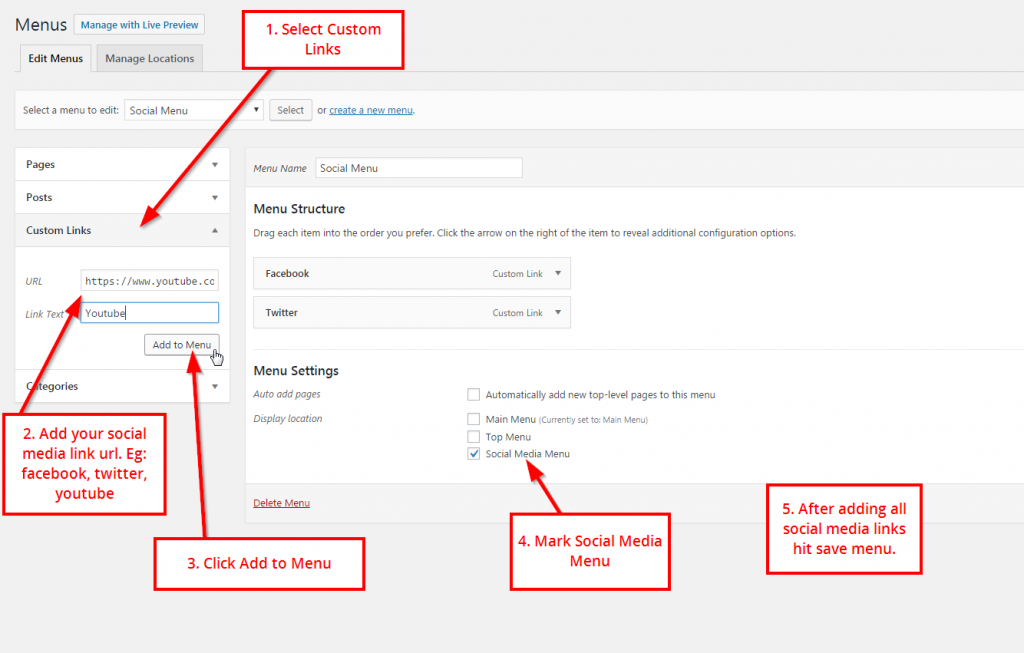Enable automatically add new top-level pages
This screenshot has height=653, width=1024.
pos(474,394)
